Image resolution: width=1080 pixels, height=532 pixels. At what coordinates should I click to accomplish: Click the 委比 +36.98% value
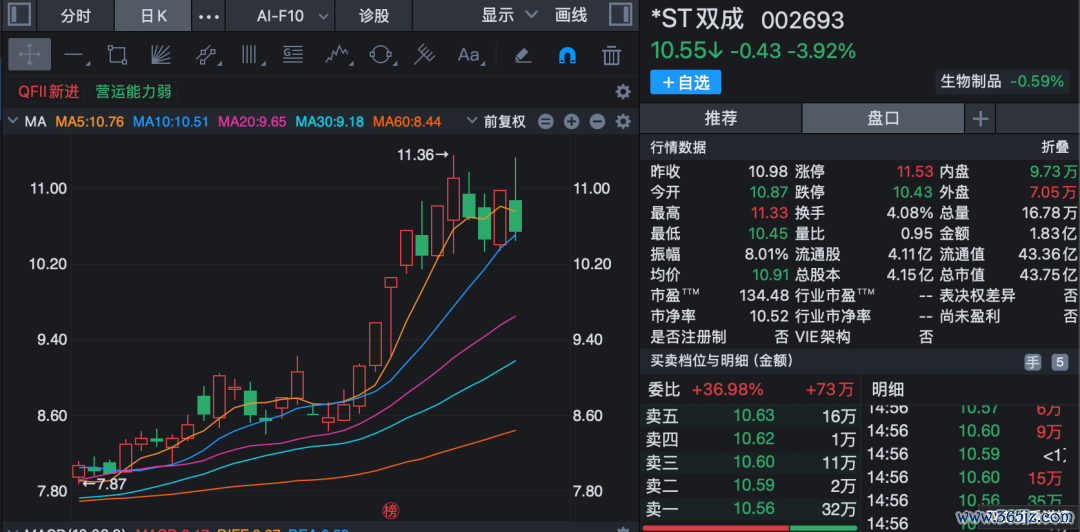(x=727, y=390)
